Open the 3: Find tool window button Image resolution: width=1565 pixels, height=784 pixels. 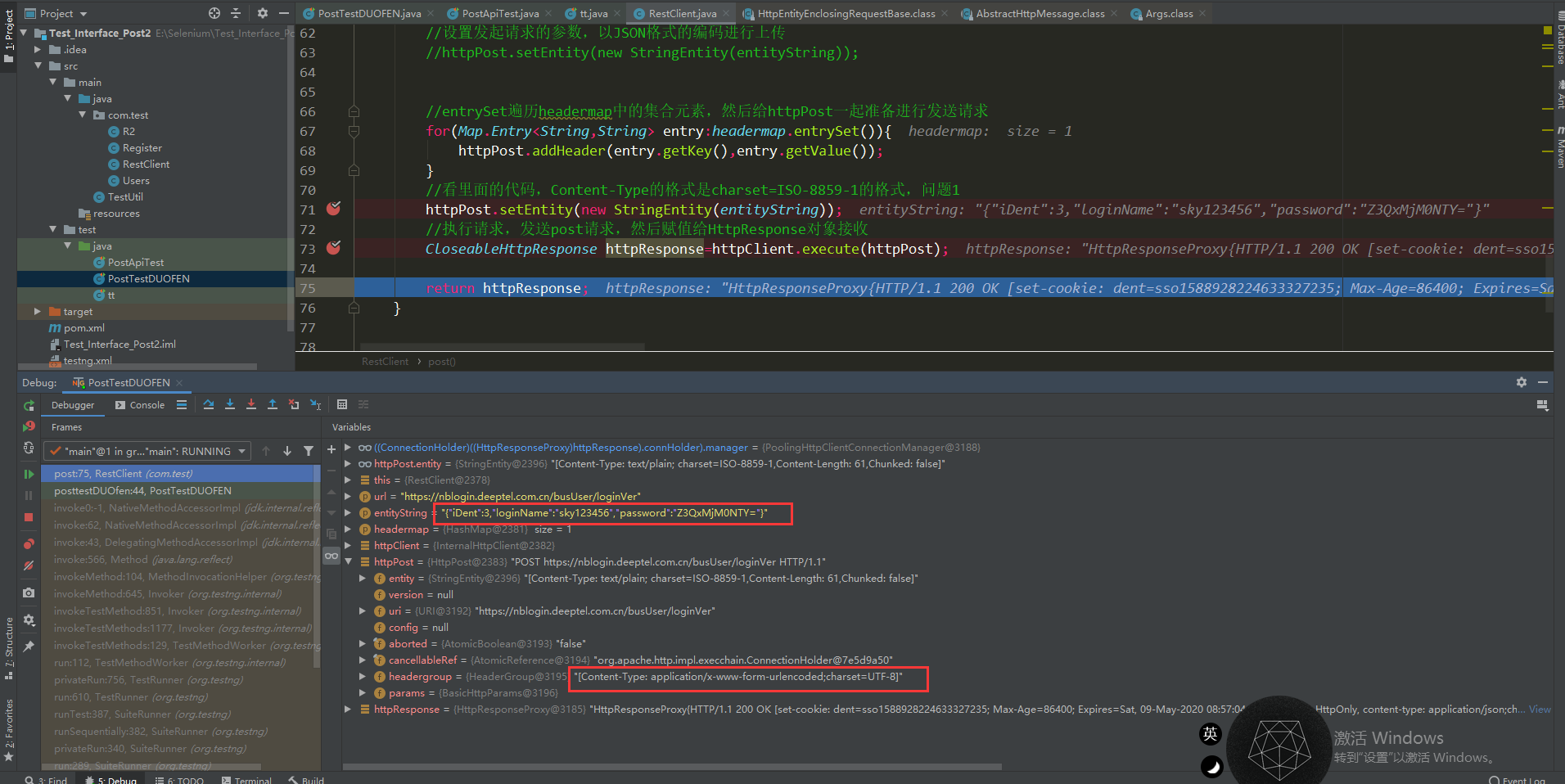(x=46, y=780)
